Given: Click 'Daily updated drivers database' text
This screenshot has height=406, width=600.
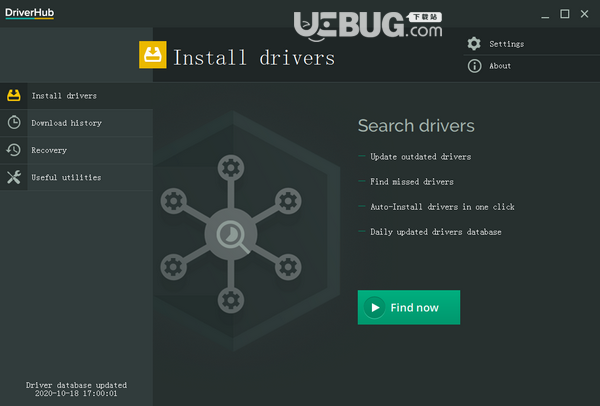Looking at the screenshot, I should pyautogui.click(x=435, y=232).
